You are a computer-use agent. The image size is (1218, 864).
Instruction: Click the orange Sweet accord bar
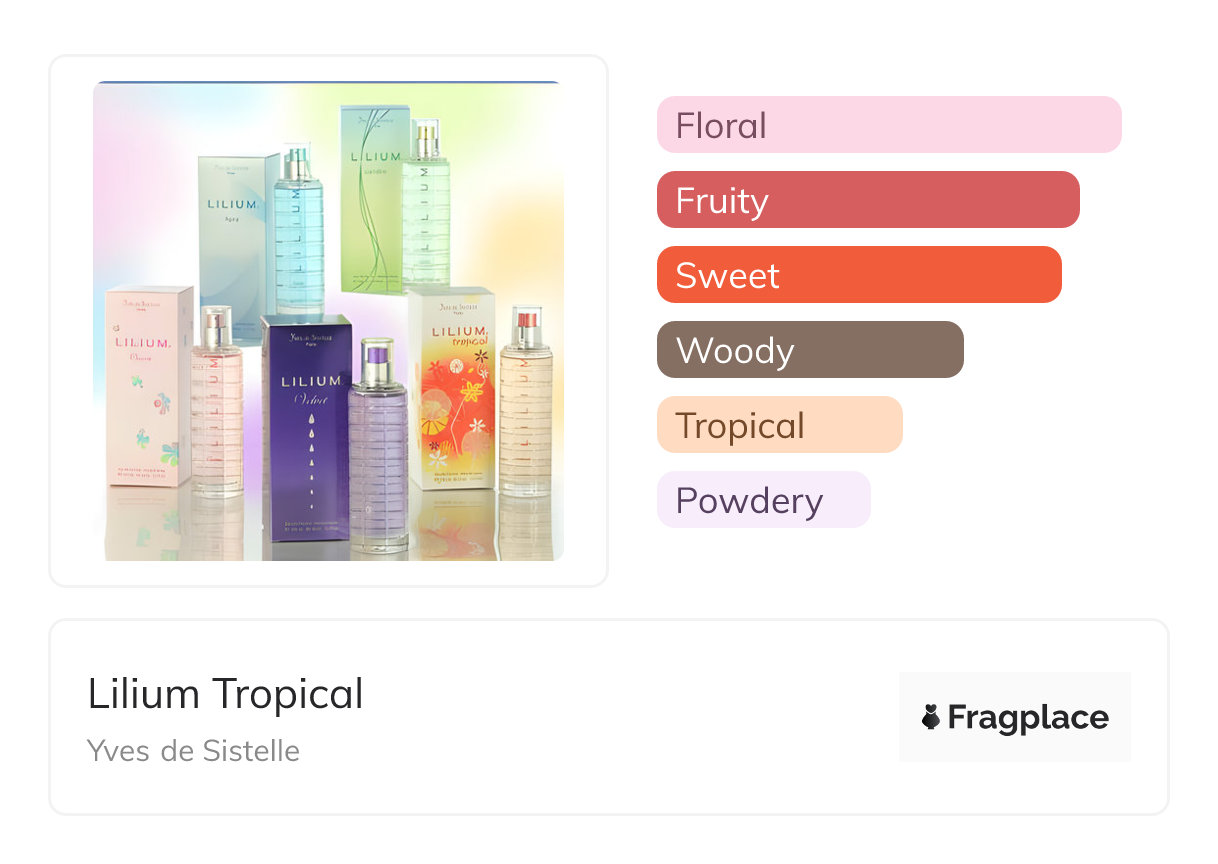click(x=858, y=275)
